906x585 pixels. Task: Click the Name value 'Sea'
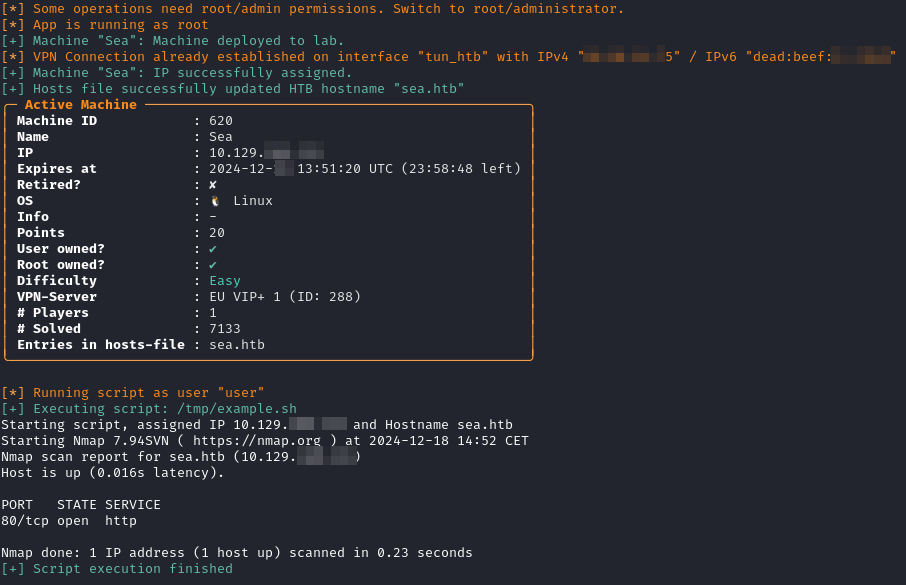(221, 137)
